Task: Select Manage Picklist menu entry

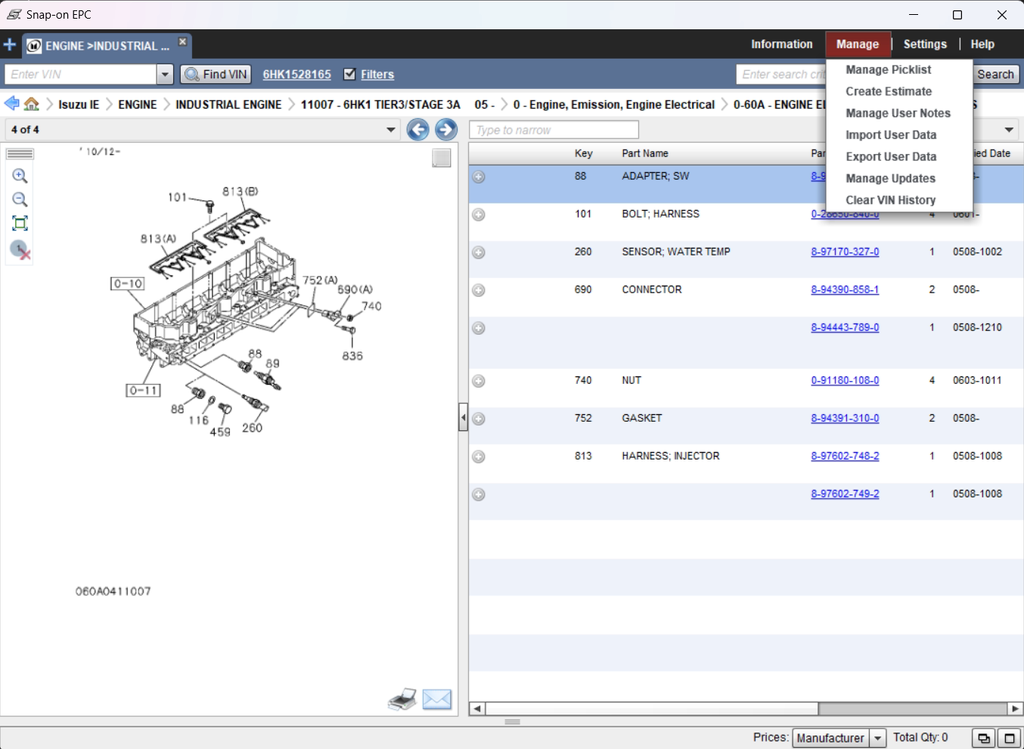Action: [888, 70]
